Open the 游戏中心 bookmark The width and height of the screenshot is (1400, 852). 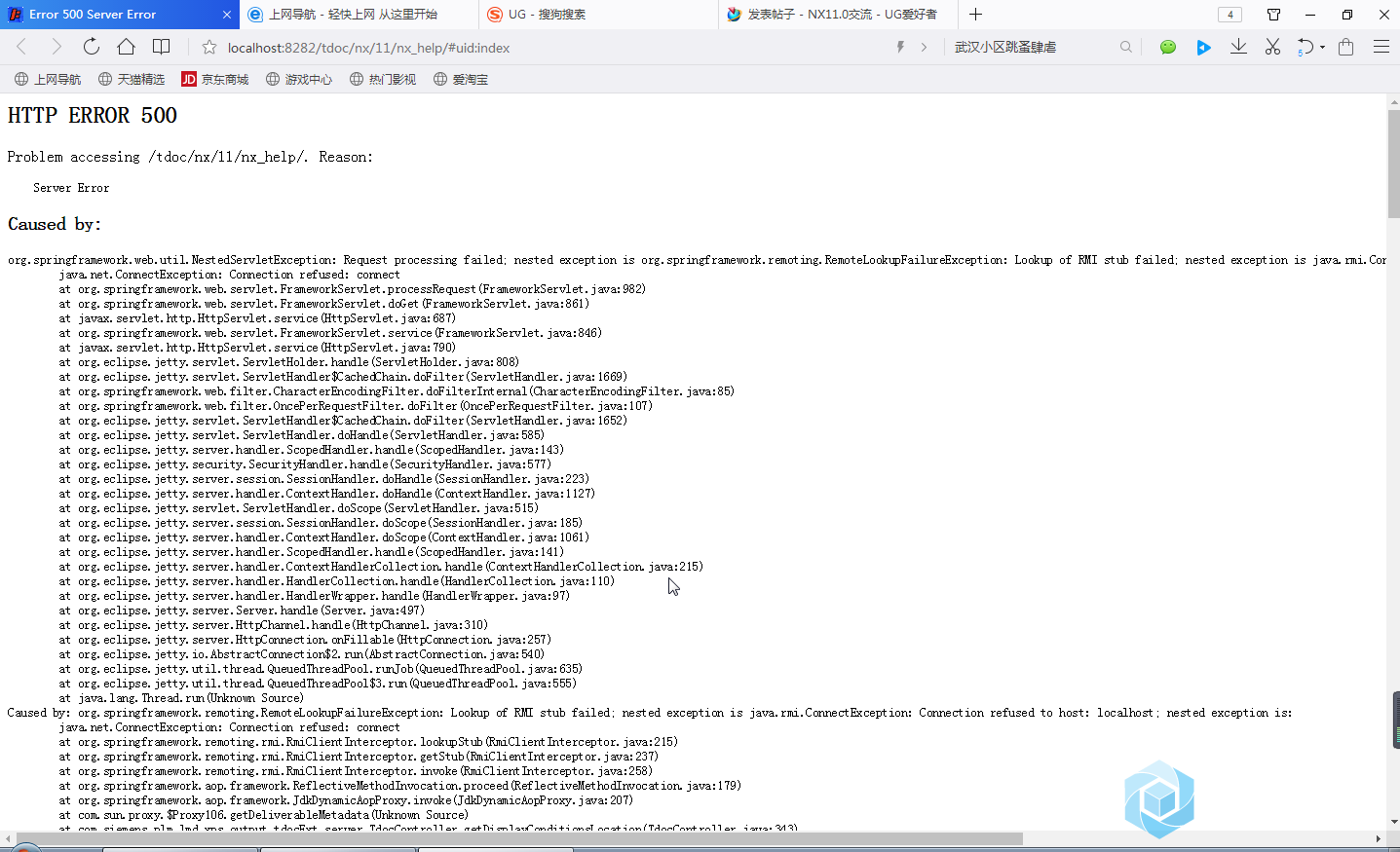(299, 79)
